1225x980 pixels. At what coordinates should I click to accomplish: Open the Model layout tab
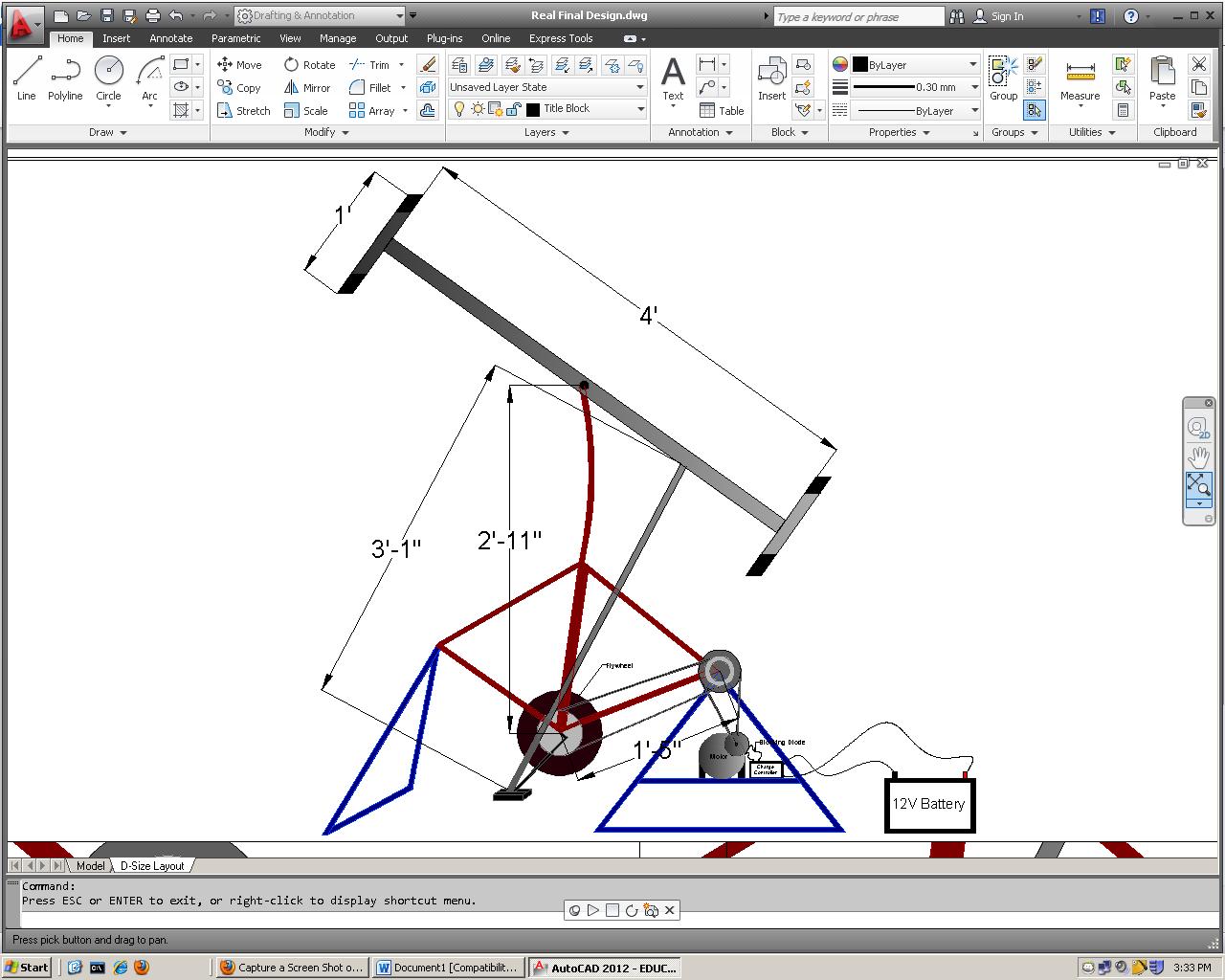pos(91,865)
